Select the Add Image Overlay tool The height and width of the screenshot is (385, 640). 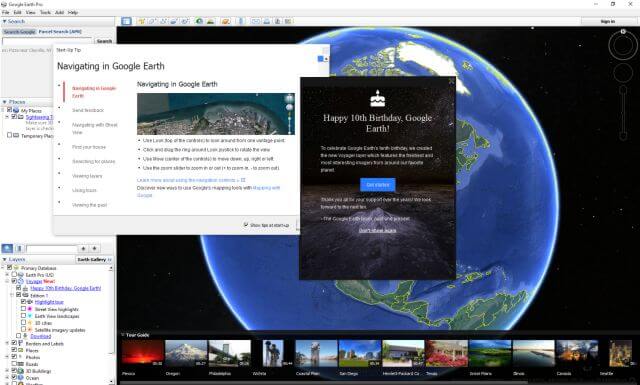[x=174, y=21]
